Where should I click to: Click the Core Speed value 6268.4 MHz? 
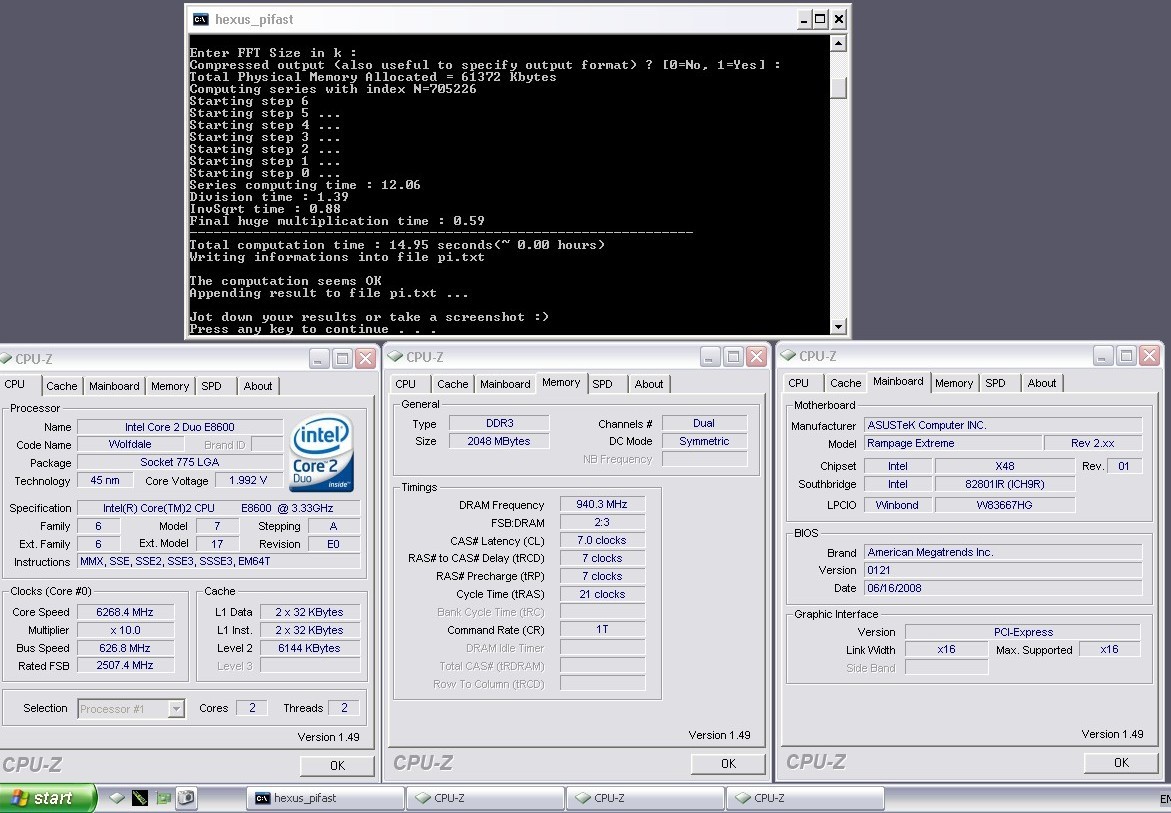click(x=125, y=612)
